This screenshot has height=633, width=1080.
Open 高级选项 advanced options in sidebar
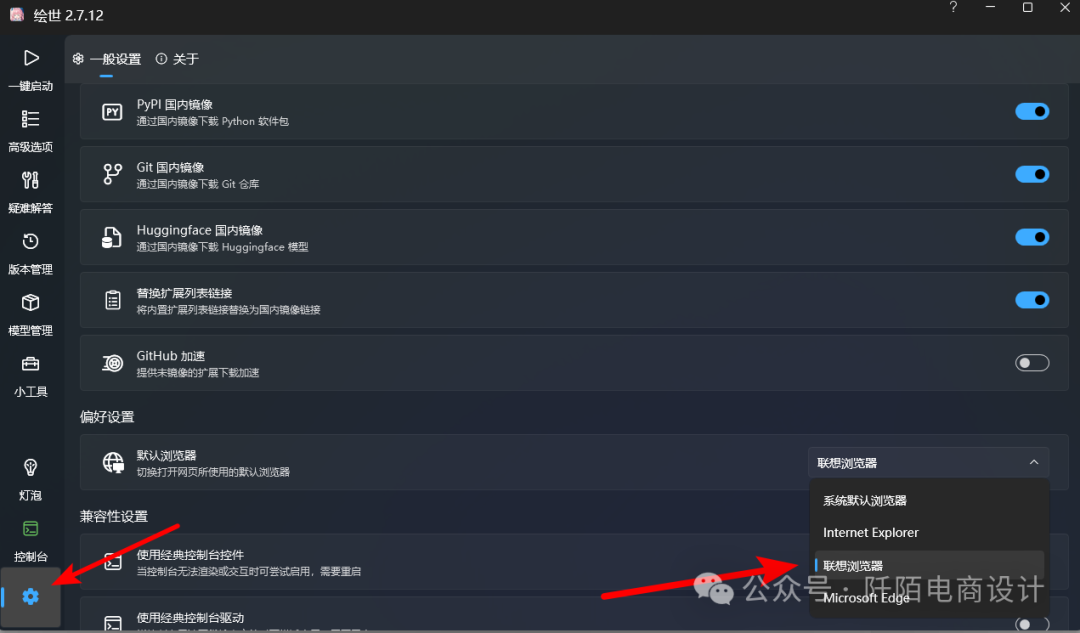pos(30,131)
